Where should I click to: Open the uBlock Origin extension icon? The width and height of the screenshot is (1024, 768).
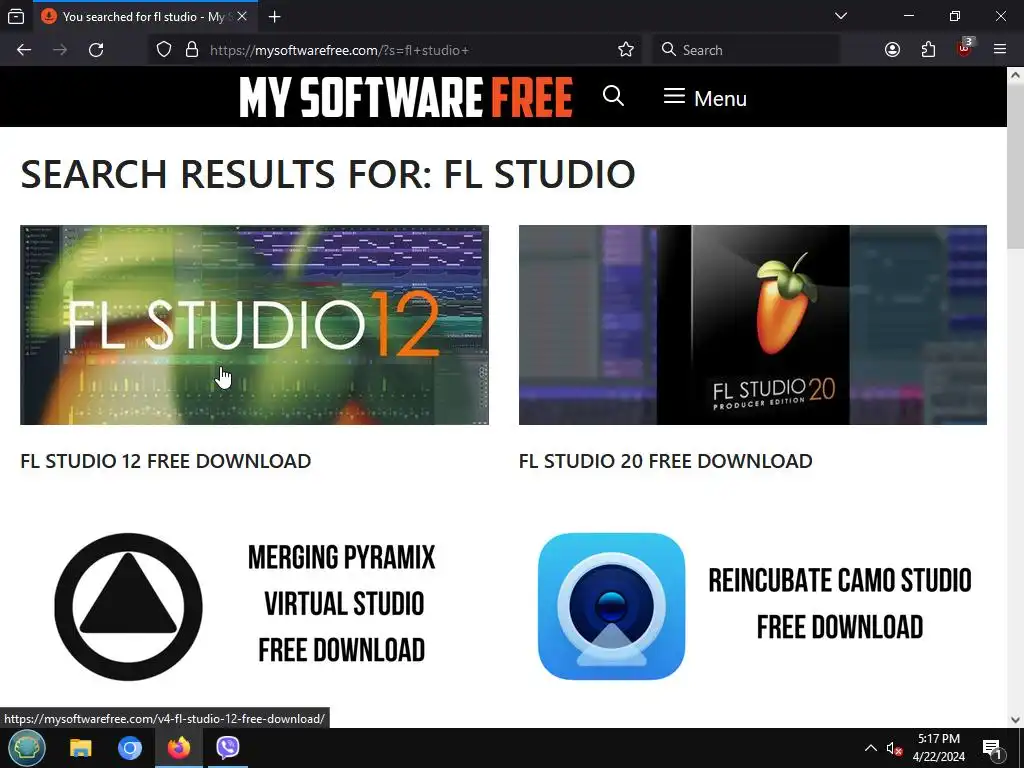pyautogui.click(x=965, y=48)
